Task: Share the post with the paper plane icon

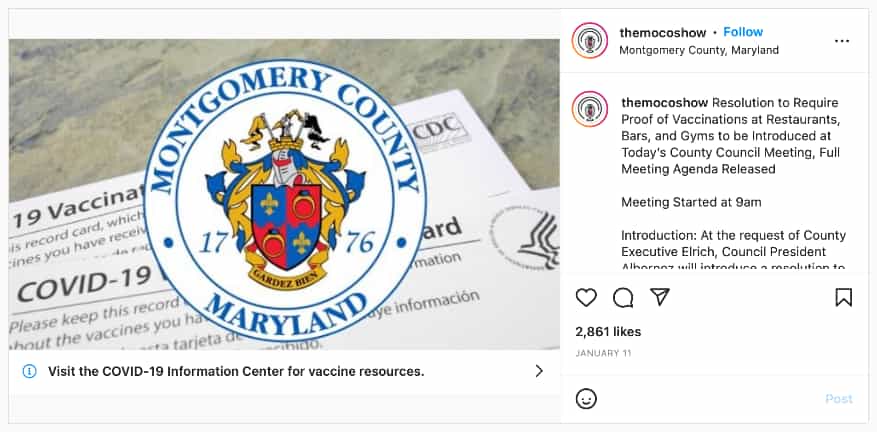Action: click(x=660, y=297)
